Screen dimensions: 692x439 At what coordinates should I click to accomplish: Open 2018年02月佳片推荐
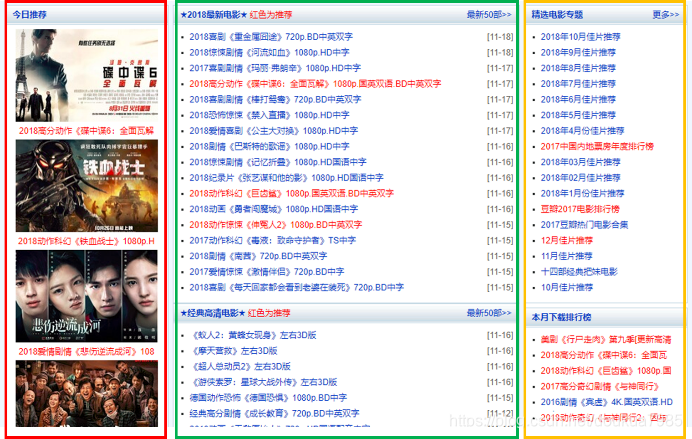[580, 178]
